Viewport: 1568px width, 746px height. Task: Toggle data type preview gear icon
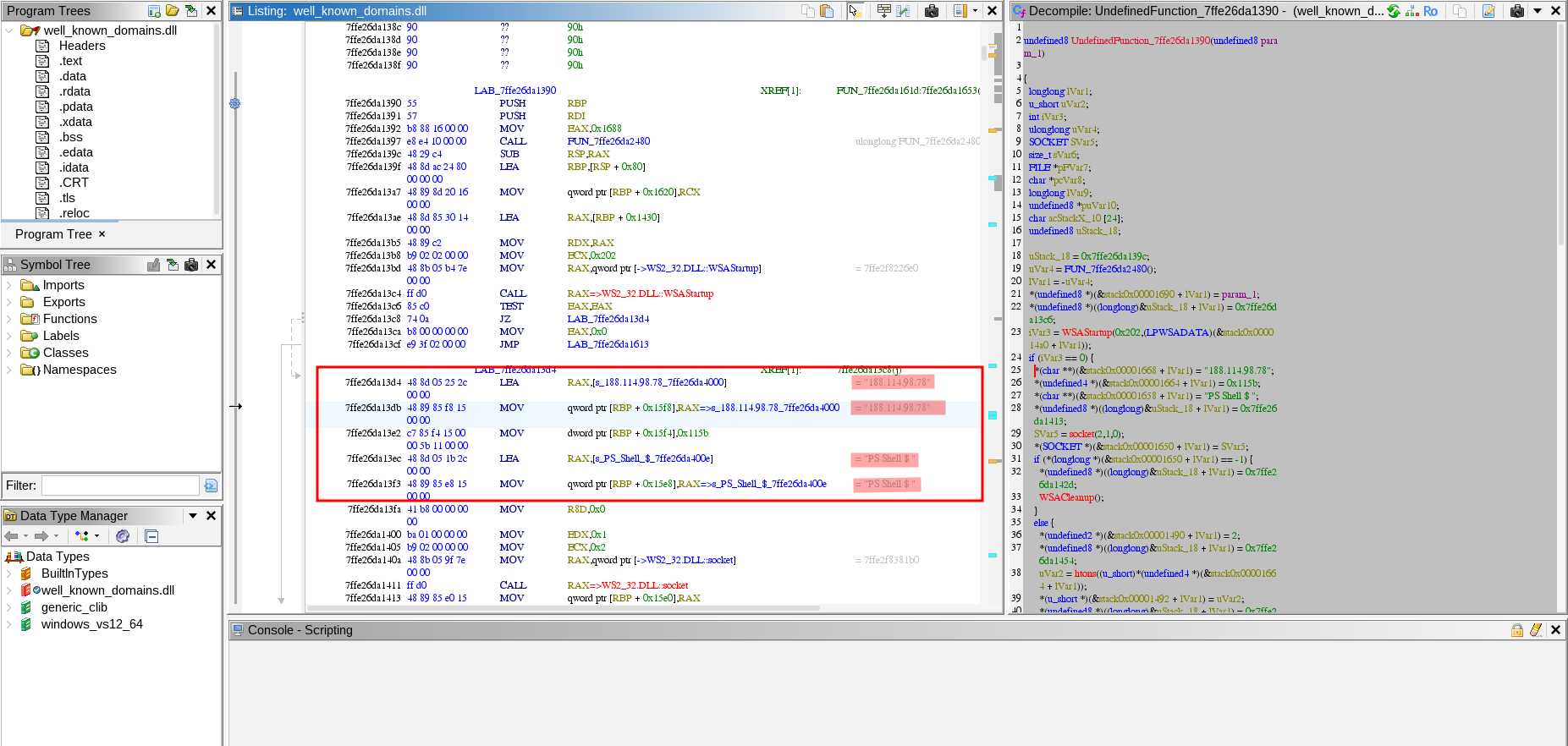(x=123, y=536)
